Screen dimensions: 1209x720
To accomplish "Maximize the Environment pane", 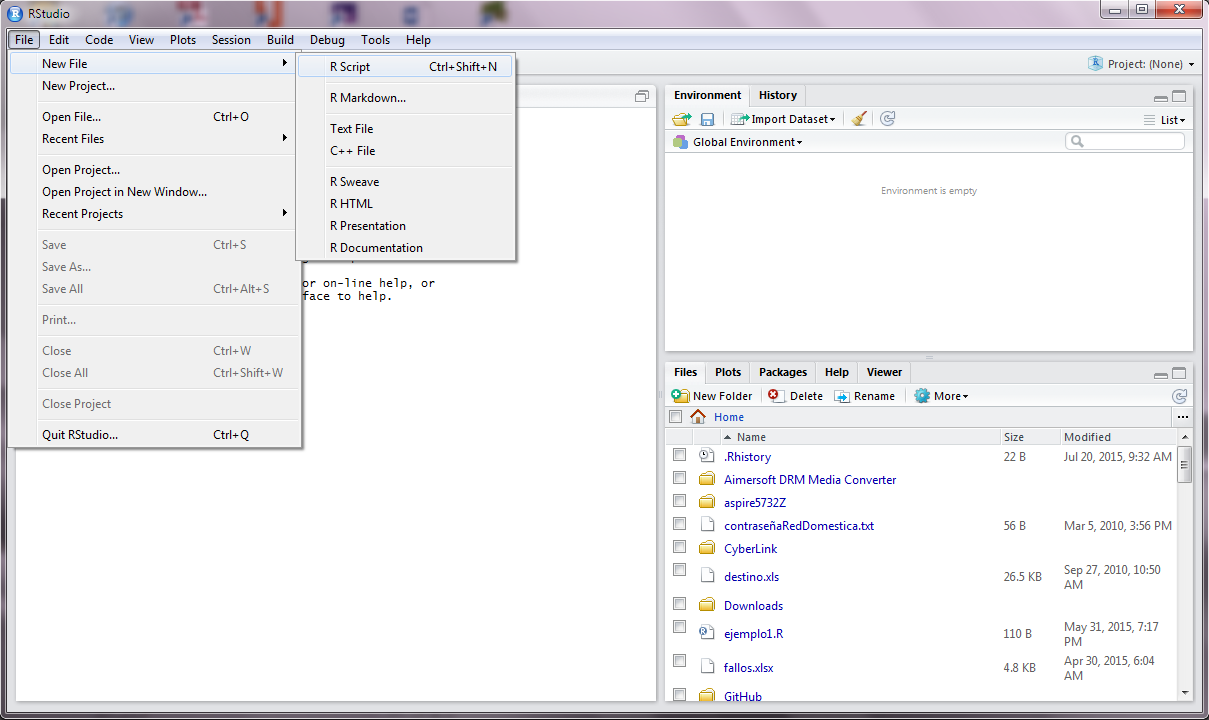I will 1179,97.
